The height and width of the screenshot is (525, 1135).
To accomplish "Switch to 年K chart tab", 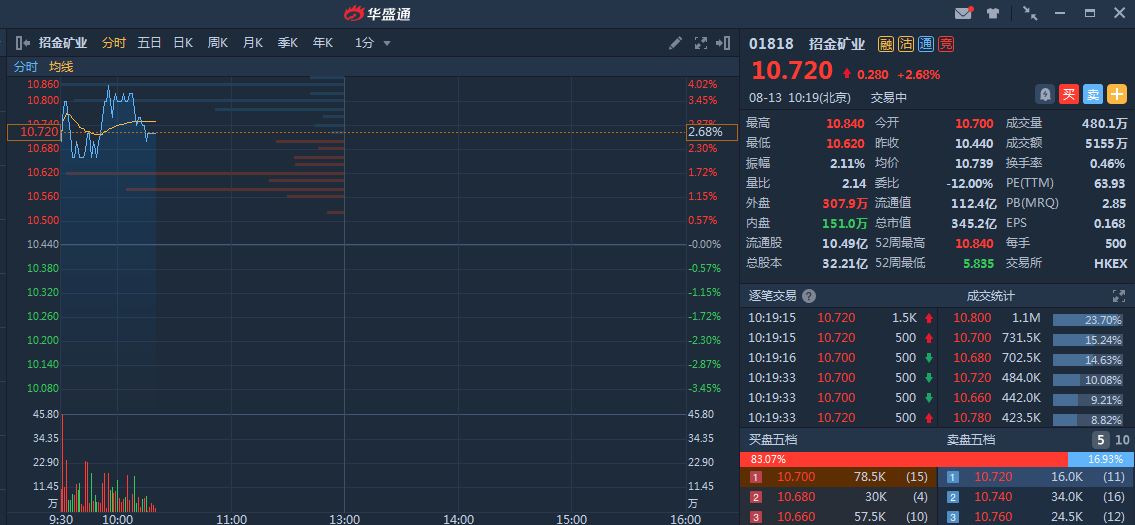I will tap(323, 43).
